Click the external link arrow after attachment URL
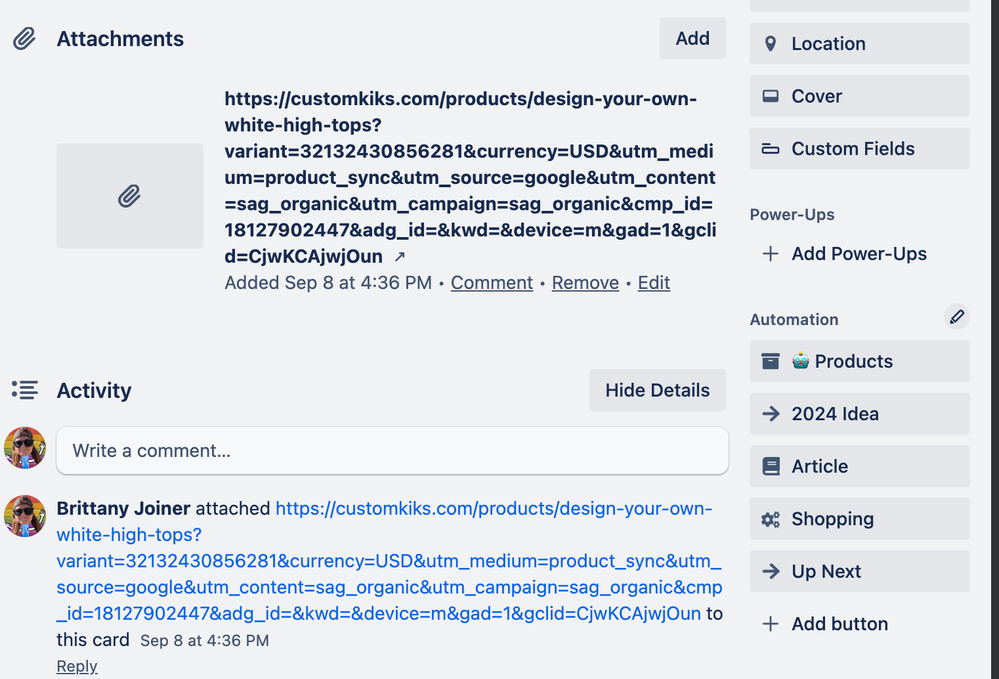The width and height of the screenshot is (999, 679). (x=400, y=257)
